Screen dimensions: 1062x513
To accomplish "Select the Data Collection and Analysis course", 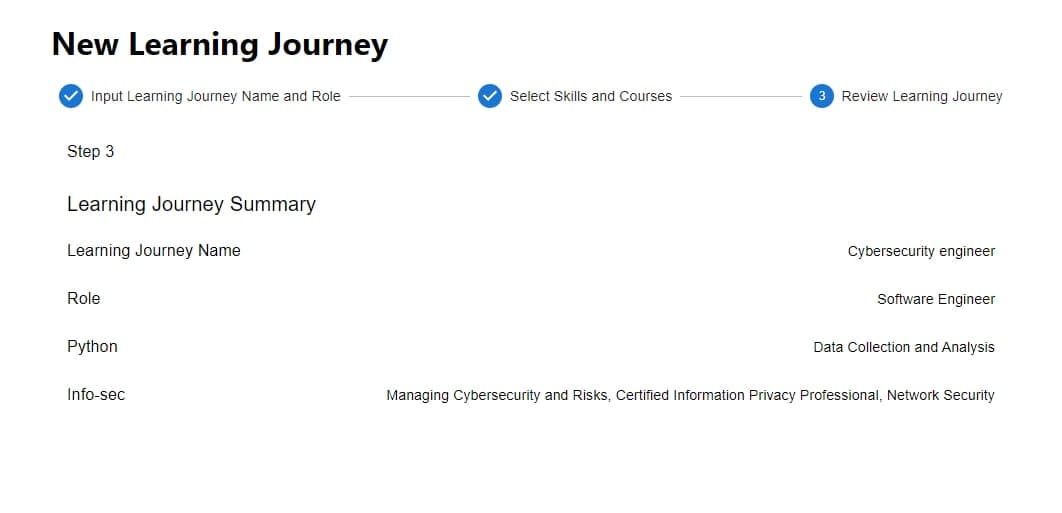I will (x=904, y=347).
